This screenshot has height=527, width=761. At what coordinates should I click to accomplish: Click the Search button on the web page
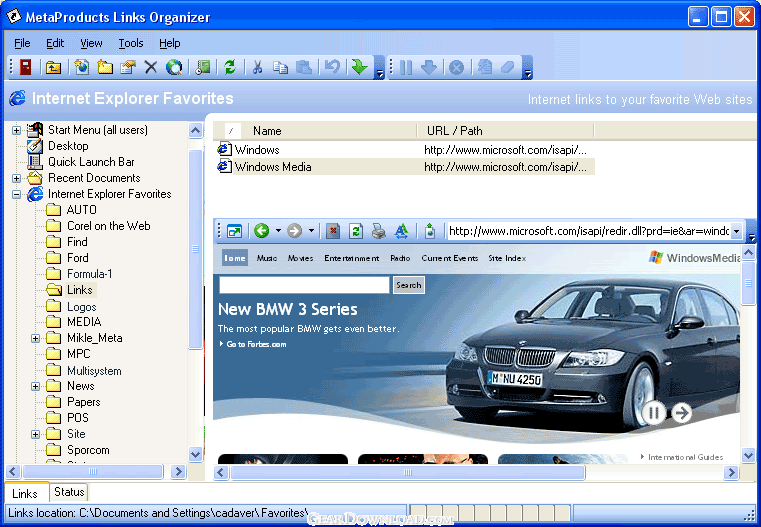point(409,285)
